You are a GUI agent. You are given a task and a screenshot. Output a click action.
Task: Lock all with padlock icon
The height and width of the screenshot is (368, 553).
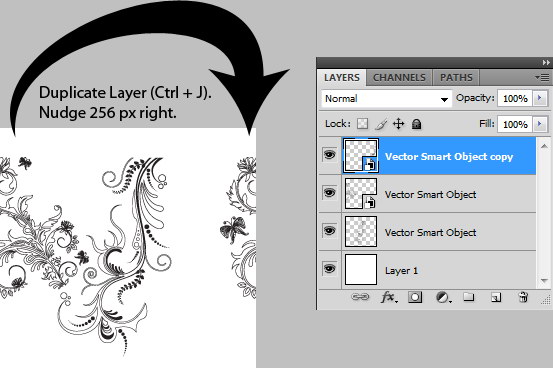pyautogui.click(x=417, y=124)
